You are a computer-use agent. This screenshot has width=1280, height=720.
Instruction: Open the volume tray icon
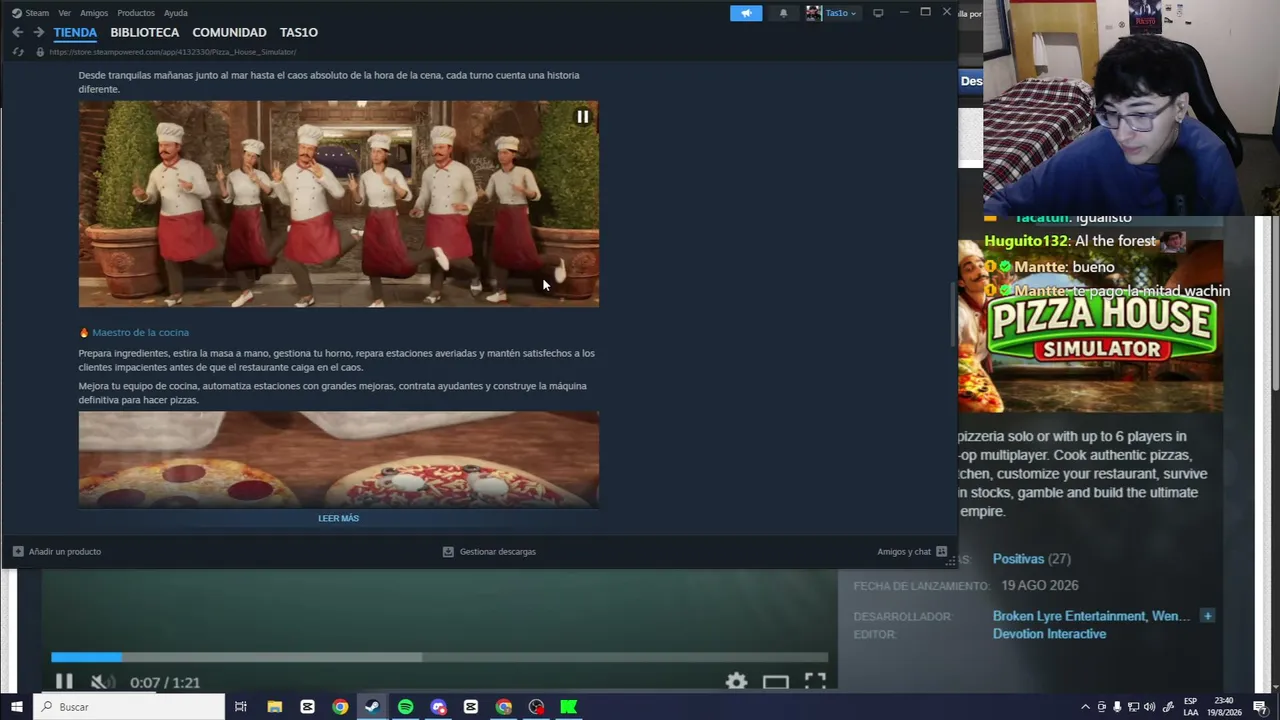(x=1149, y=707)
